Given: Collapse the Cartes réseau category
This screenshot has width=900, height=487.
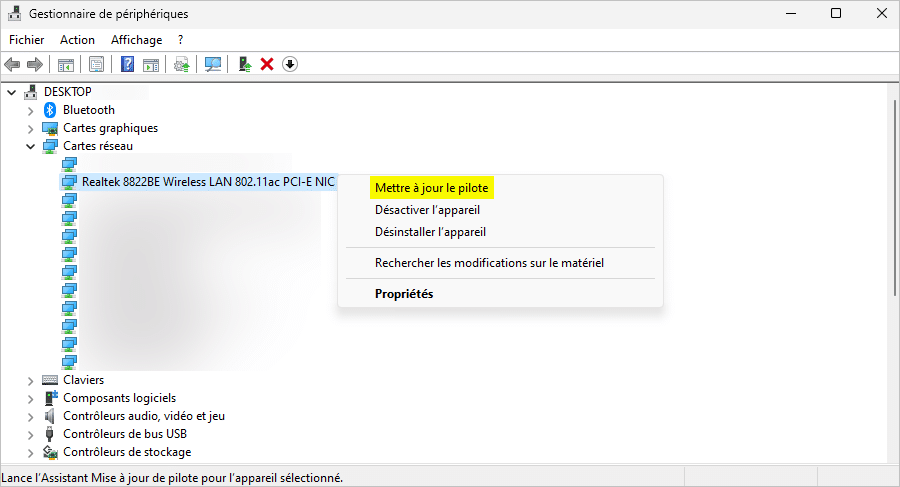Looking at the screenshot, I should (30, 146).
